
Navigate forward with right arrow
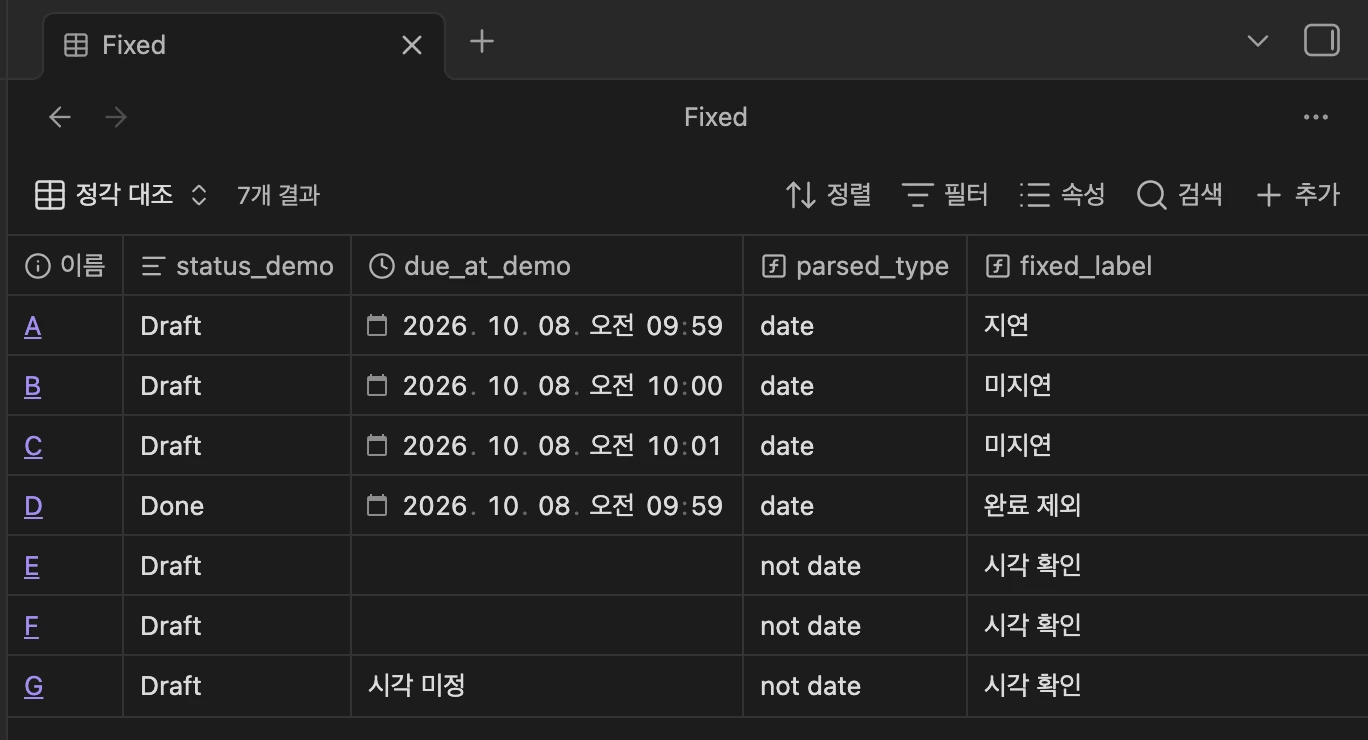coord(116,117)
